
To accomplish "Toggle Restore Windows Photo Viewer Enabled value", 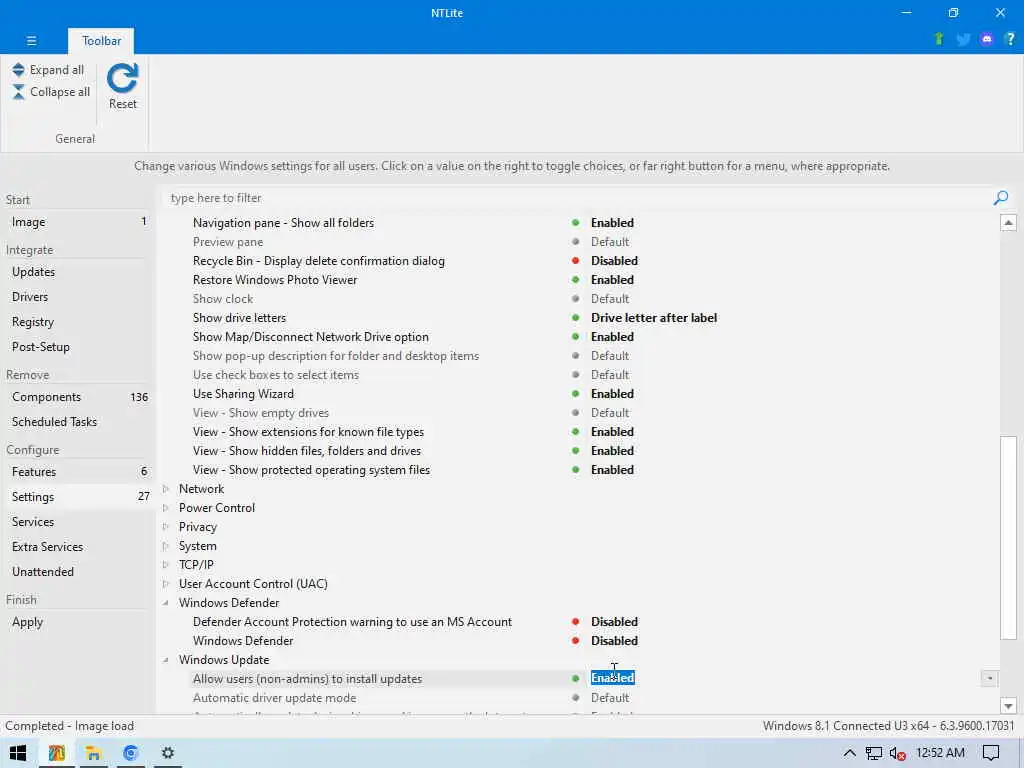I will click(612, 280).
